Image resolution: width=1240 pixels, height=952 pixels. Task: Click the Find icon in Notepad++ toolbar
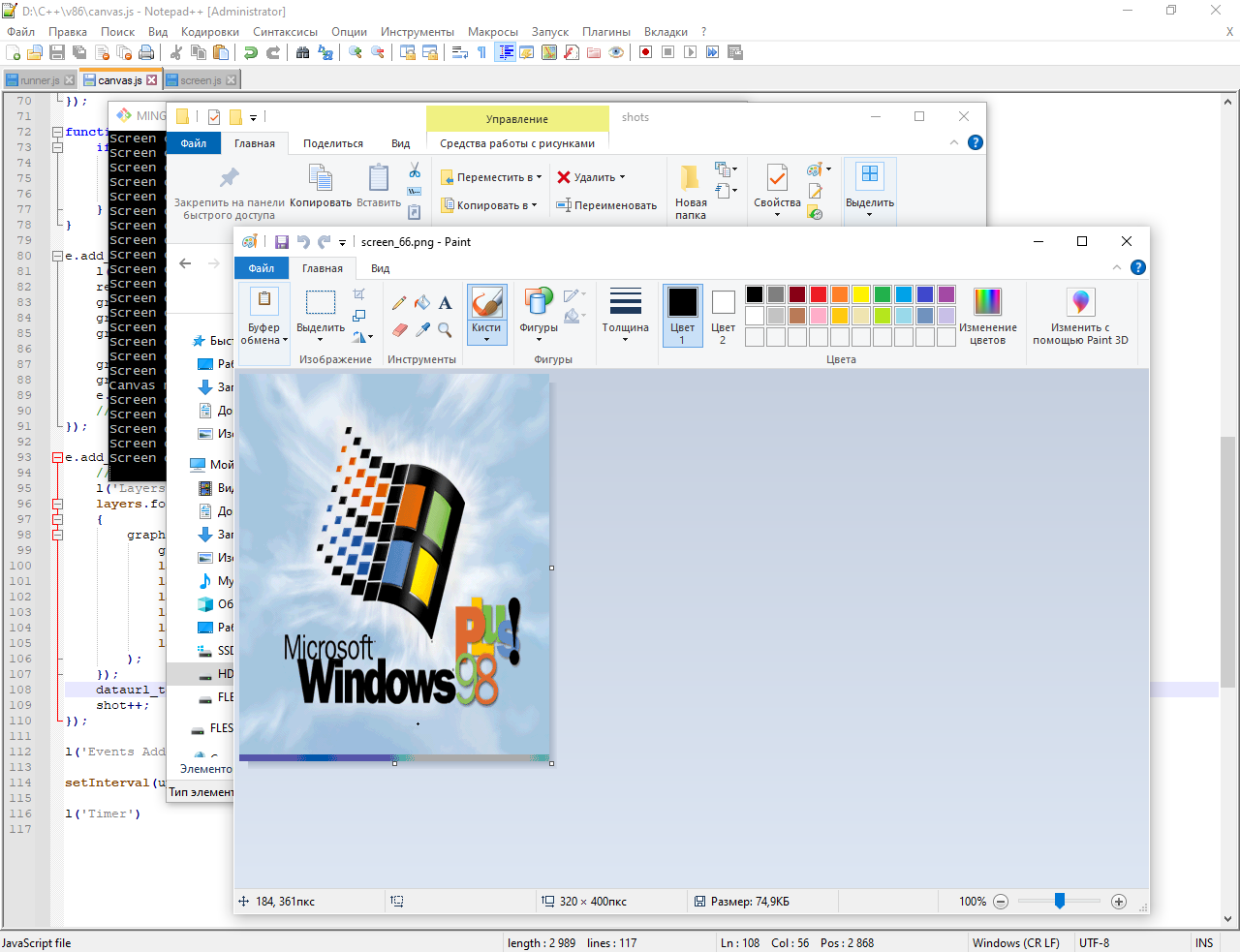(303, 52)
